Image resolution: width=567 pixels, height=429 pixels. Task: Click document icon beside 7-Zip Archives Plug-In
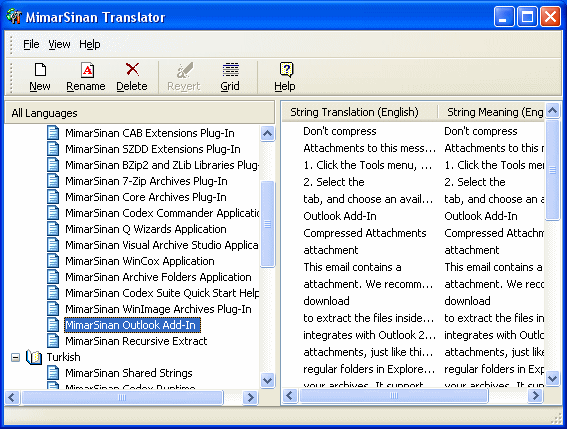coord(53,181)
